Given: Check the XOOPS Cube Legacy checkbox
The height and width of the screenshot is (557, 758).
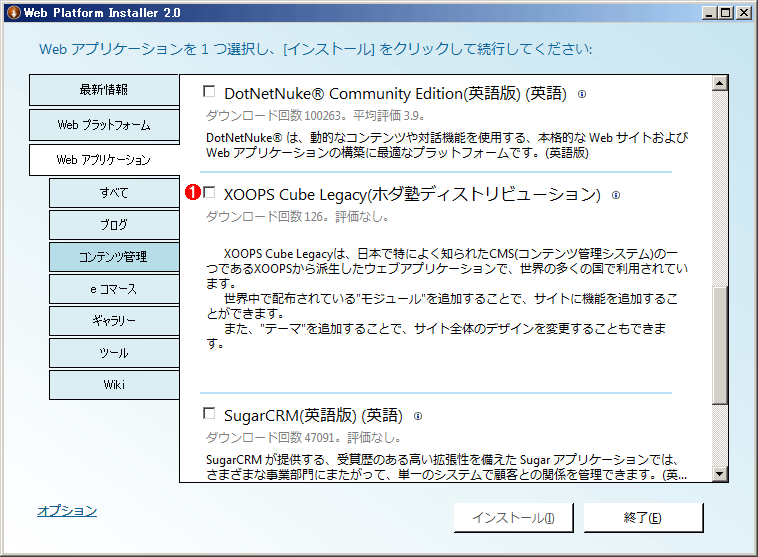Looking at the screenshot, I should click(x=209, y=192).
